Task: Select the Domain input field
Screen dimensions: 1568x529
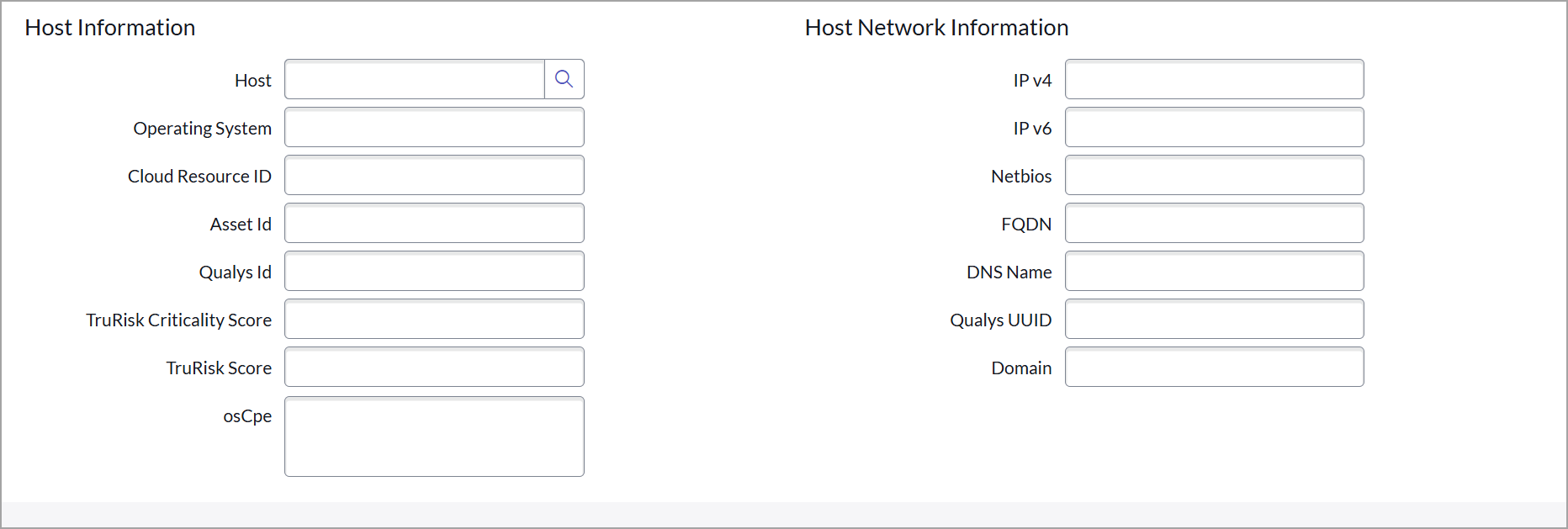Action: 1214,367
